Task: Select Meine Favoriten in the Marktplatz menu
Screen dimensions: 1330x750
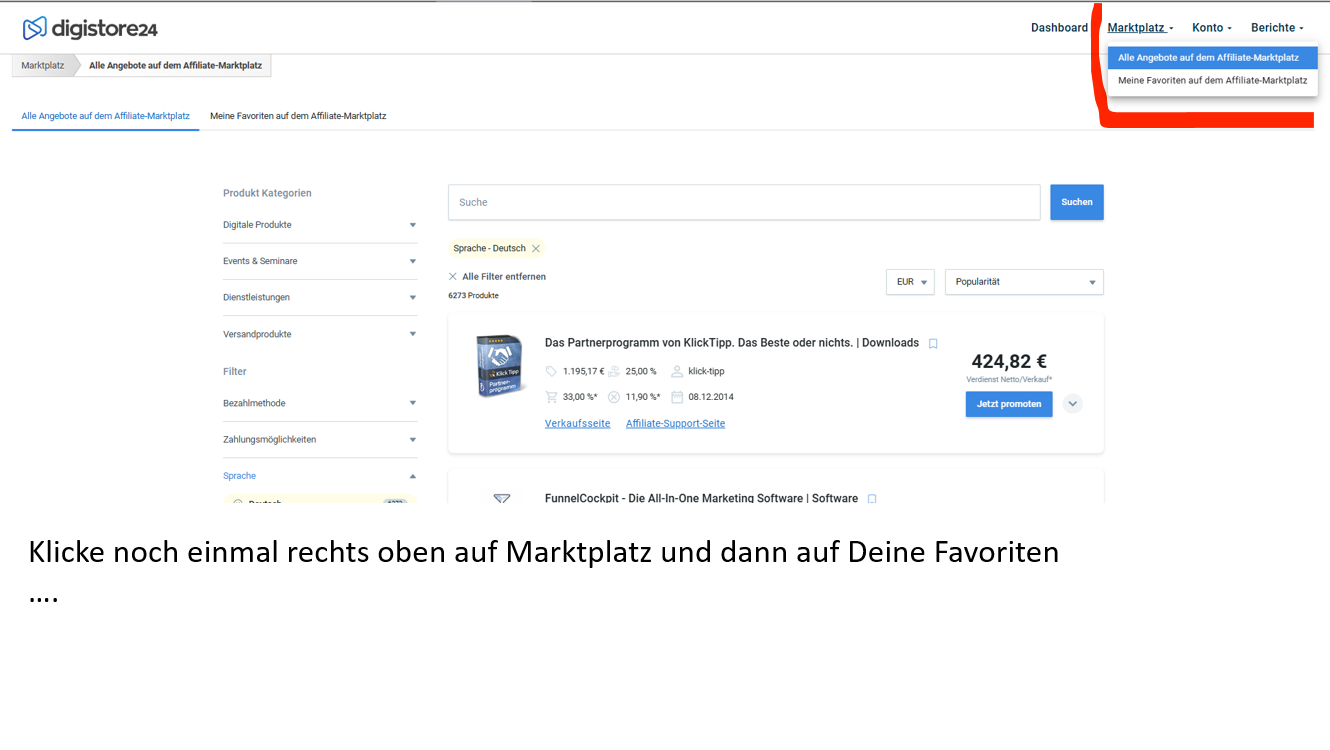Action: [x=1212, y=80]
